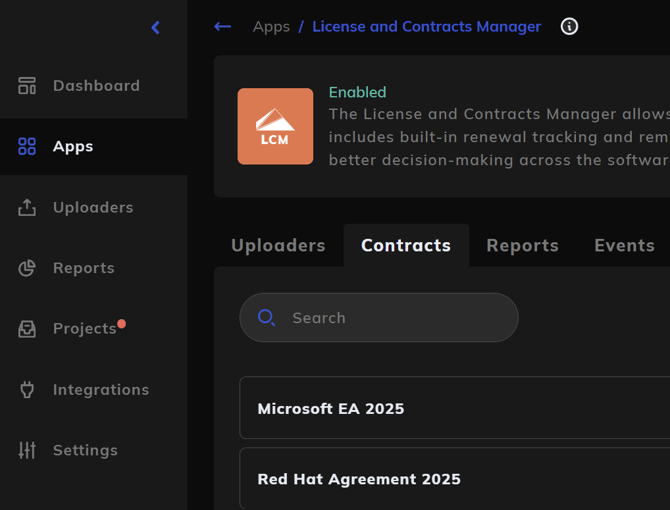Click the License and Contracts Manager breadcrumb
Viewport: 670px width, 510px height.
pyautogui.click(x=427, y=27)
